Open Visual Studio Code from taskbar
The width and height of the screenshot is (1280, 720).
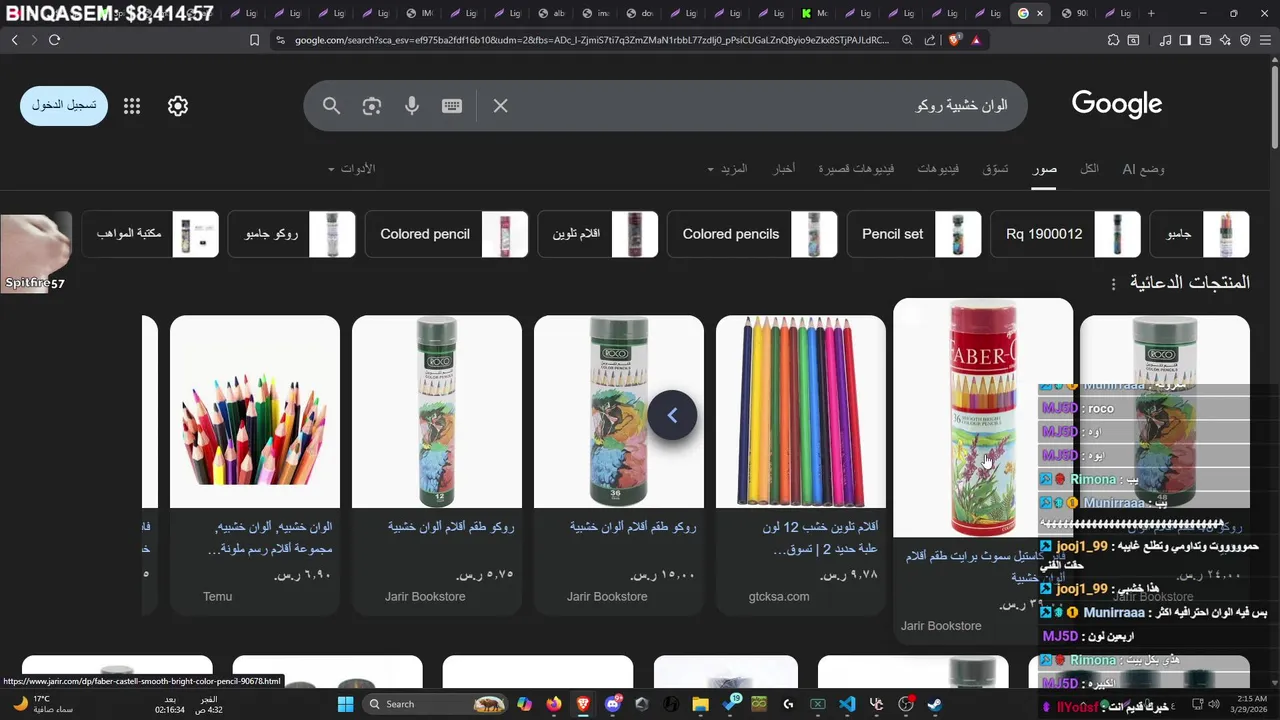tap(847, 704)
